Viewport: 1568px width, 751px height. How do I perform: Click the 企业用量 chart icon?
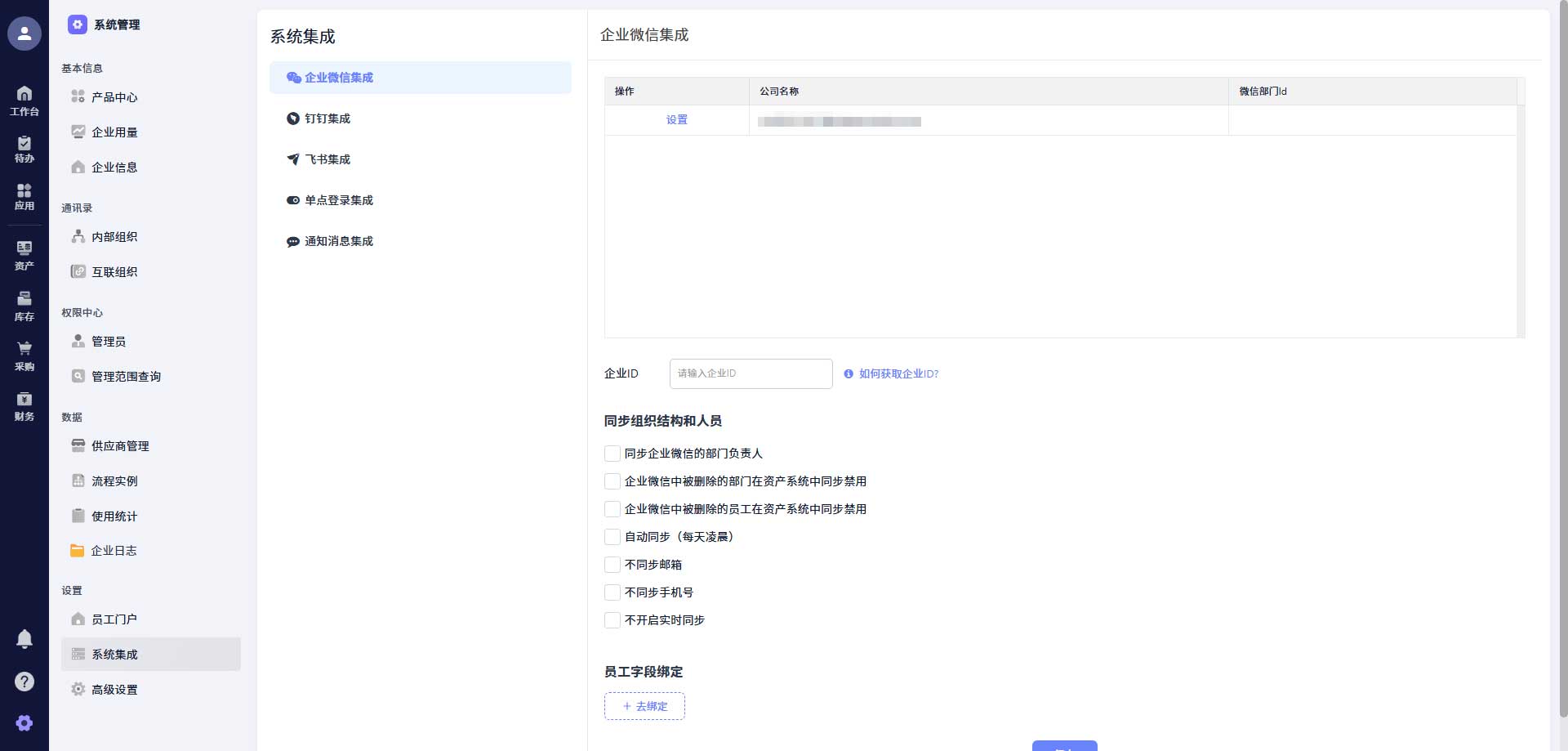coord(78,132)
